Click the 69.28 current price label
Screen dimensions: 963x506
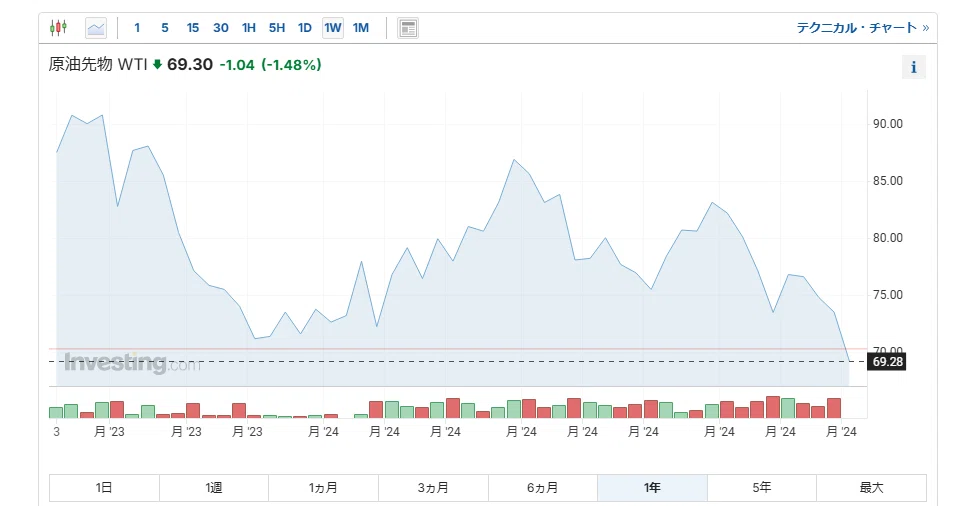pos(887,362)
